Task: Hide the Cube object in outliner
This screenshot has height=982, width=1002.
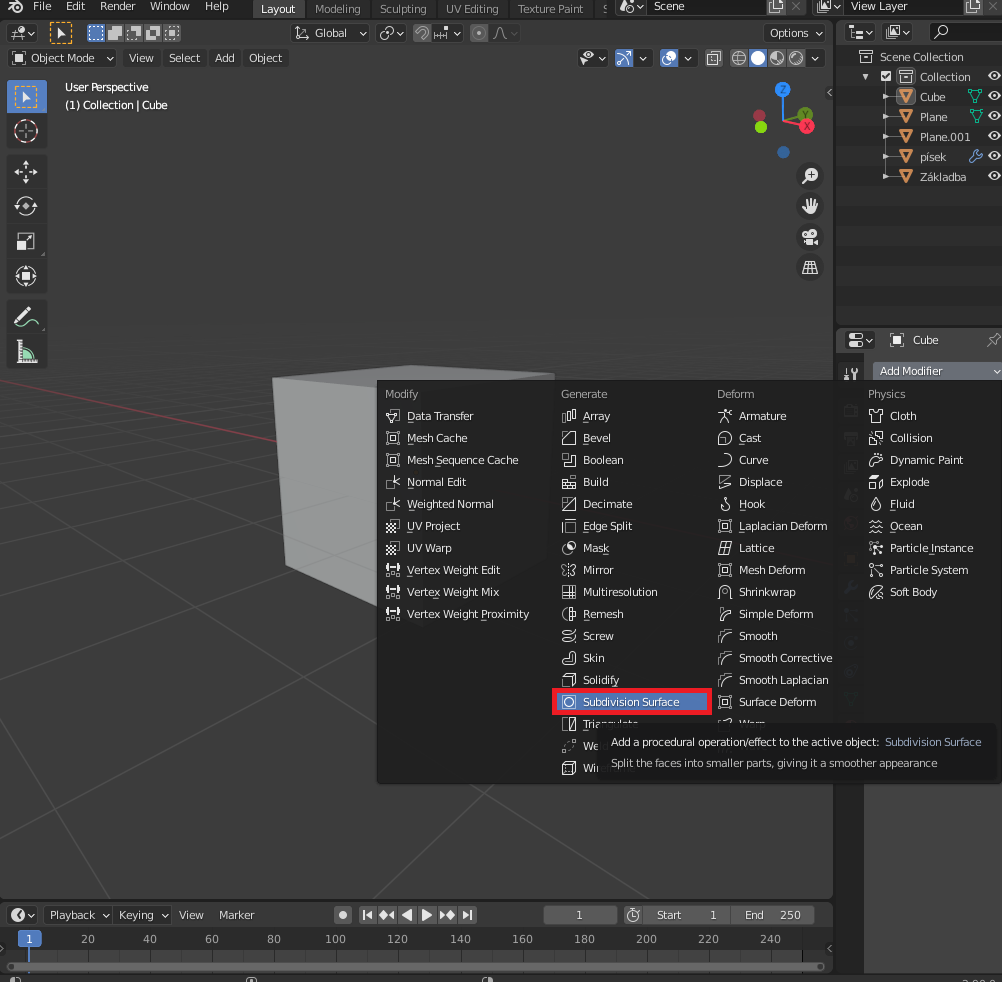Action: point(994,97)
